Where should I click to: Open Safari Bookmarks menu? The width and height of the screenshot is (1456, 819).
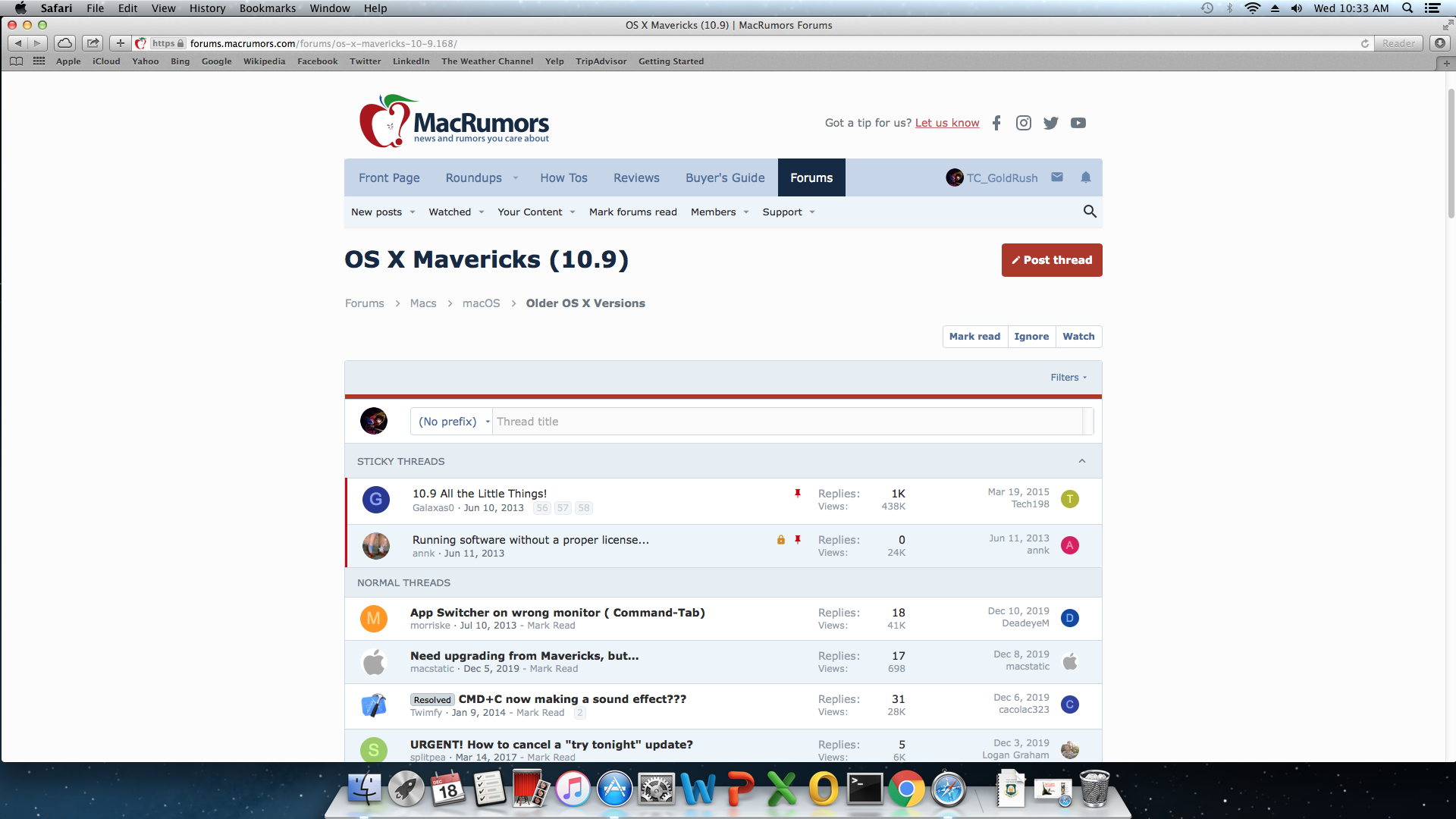(267, 8)
